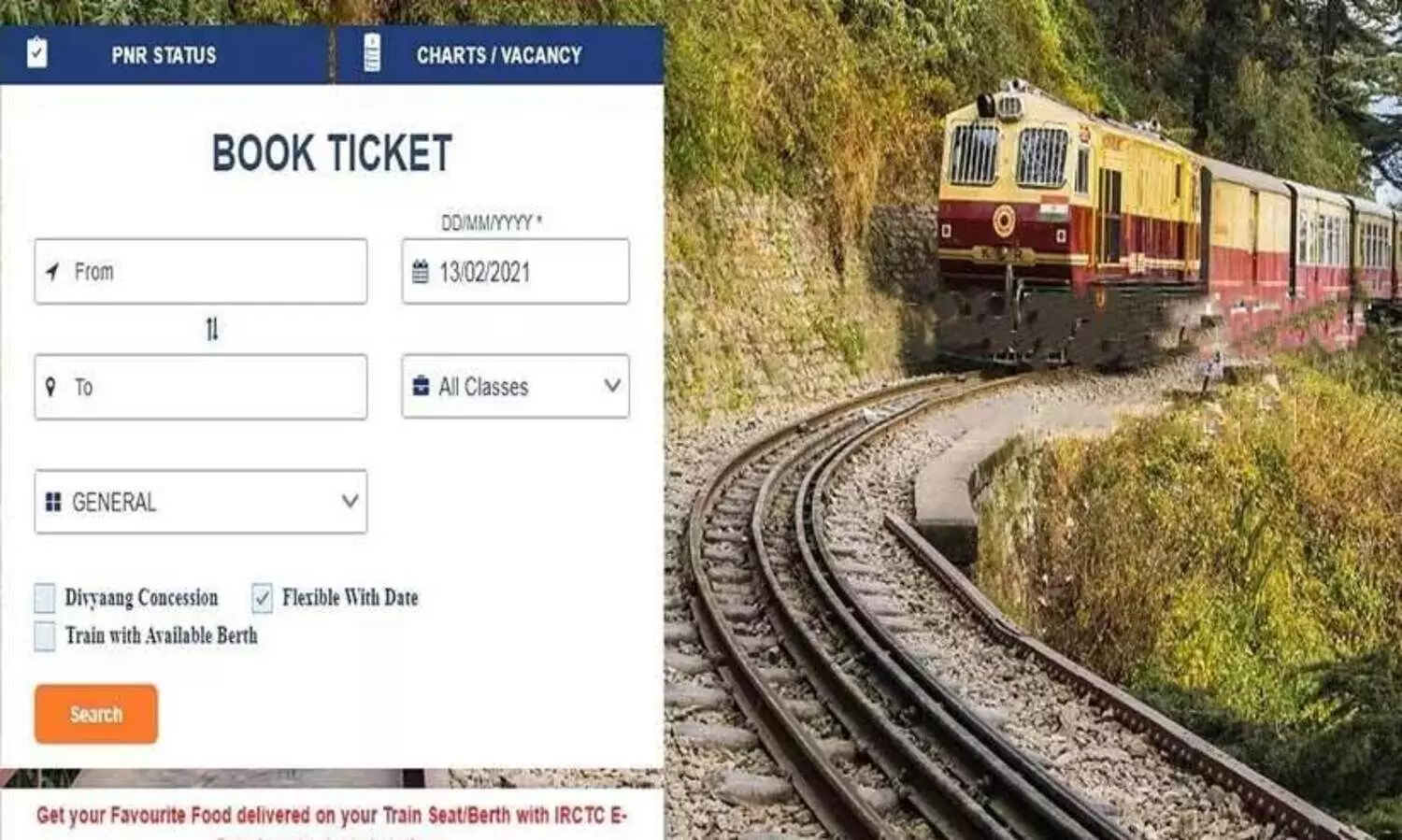Screen dimensions: 1402x840
Task: Click the orange Search button
Action: pos(96,714)
